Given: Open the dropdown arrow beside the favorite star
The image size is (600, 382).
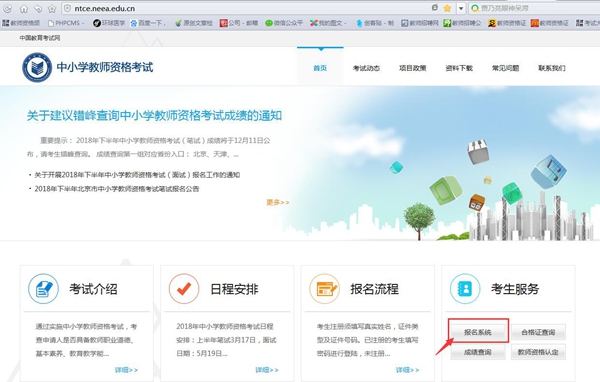Looking at the screenshot, I should pos(461,8).
